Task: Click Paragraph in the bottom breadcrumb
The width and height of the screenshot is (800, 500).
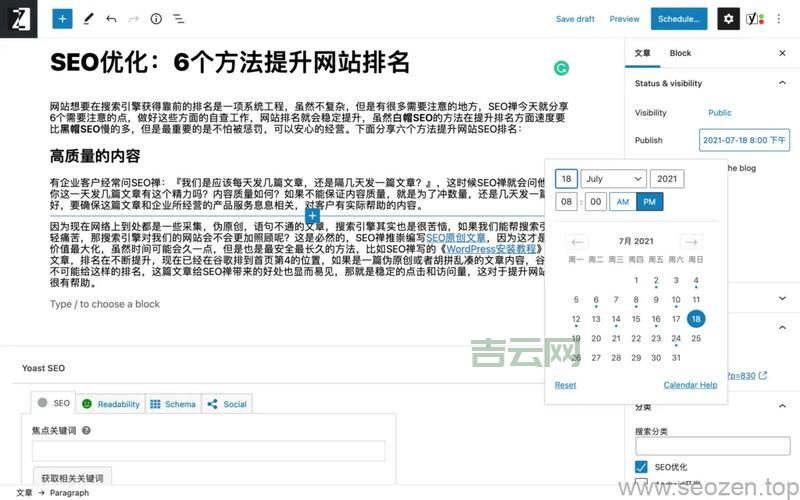Action: [x=69, y=493]
